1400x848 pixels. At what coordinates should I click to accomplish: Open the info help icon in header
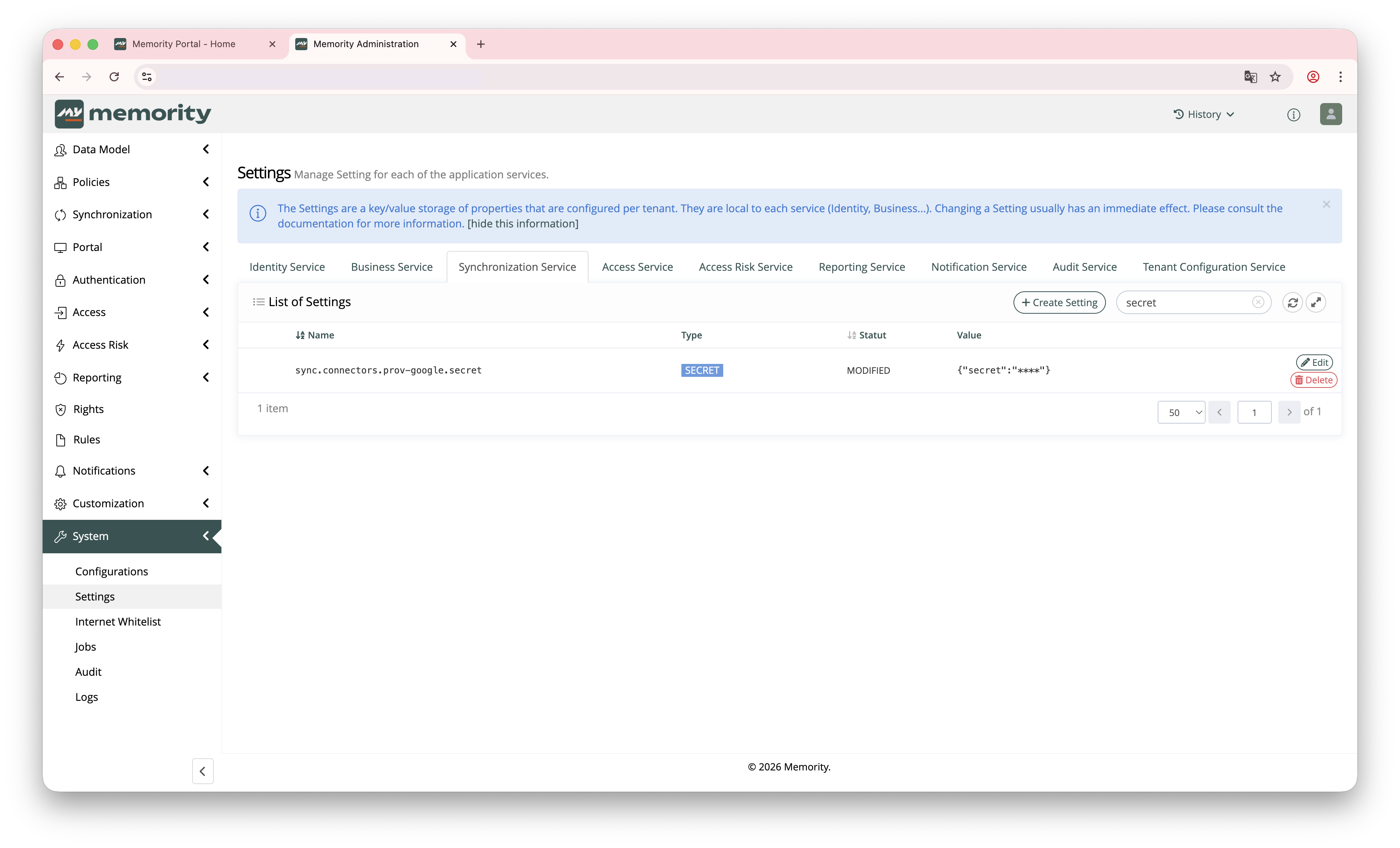1293,115
